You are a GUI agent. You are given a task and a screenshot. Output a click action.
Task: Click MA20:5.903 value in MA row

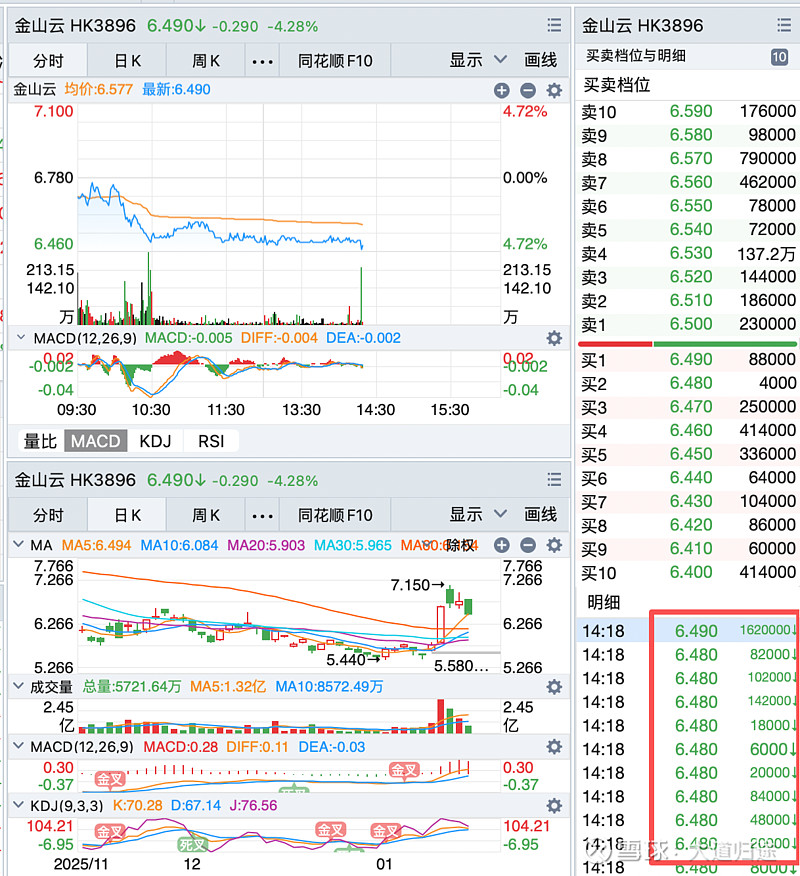(266, 545)
